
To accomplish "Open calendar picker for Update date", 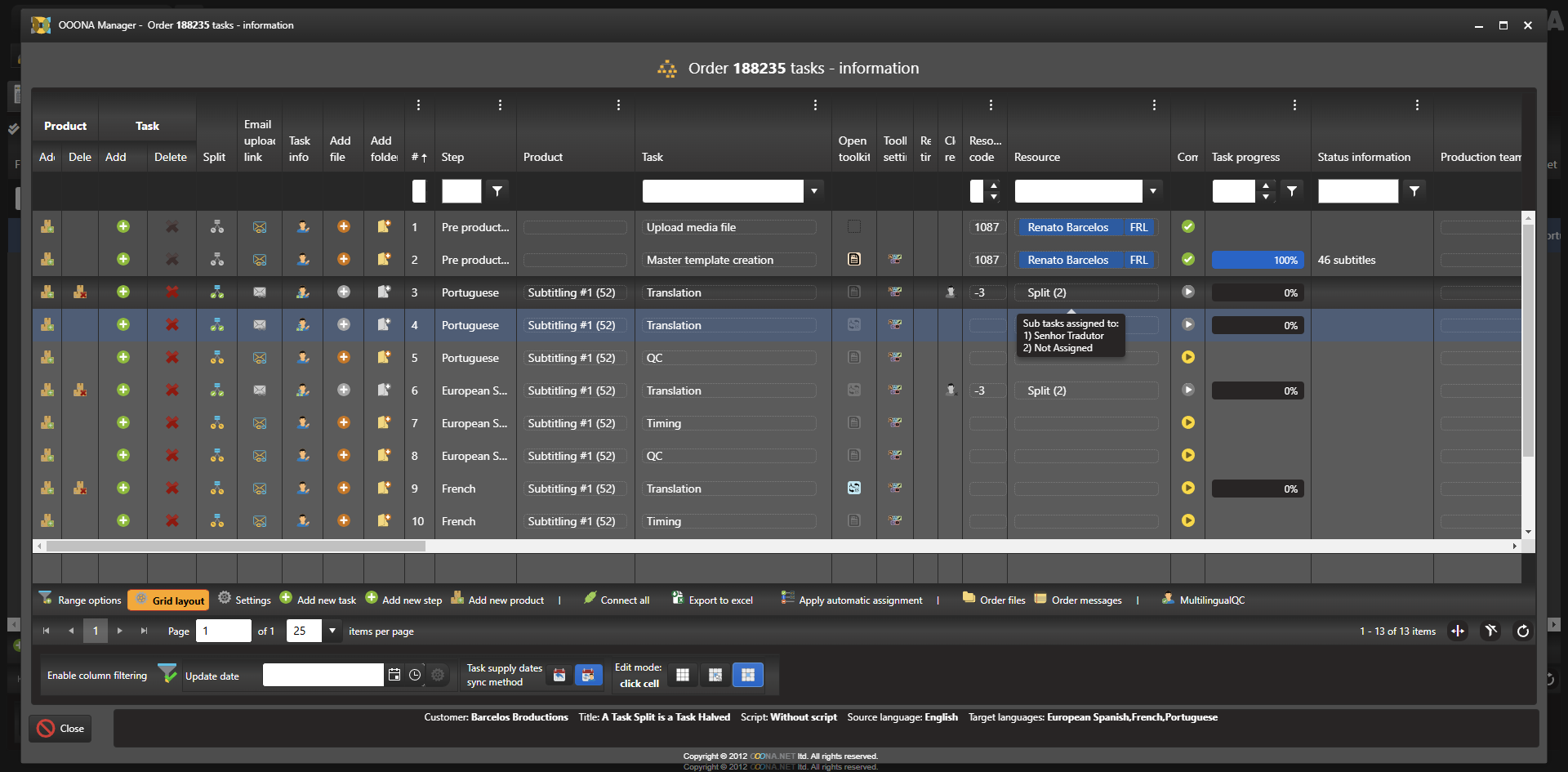I will coord(394,675).
